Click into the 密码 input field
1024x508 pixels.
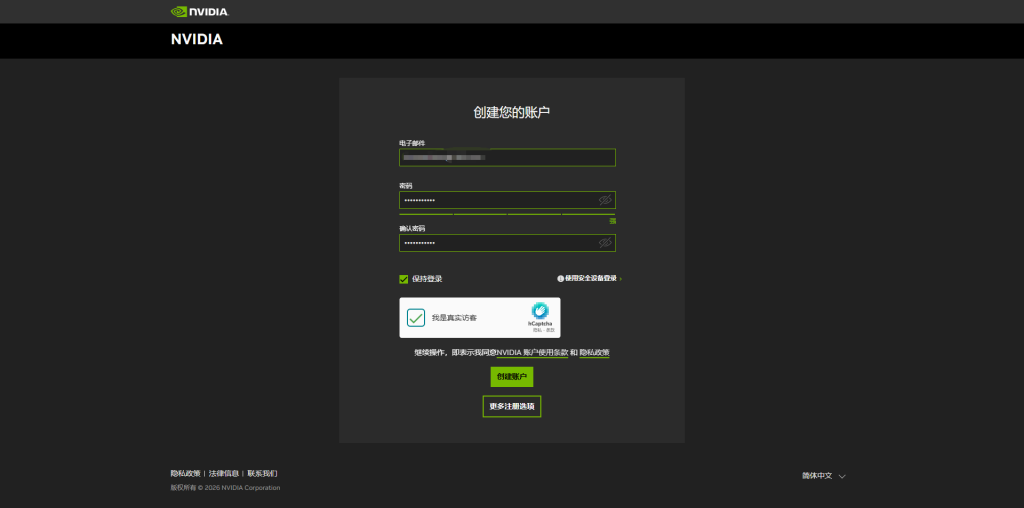(495, 200)
